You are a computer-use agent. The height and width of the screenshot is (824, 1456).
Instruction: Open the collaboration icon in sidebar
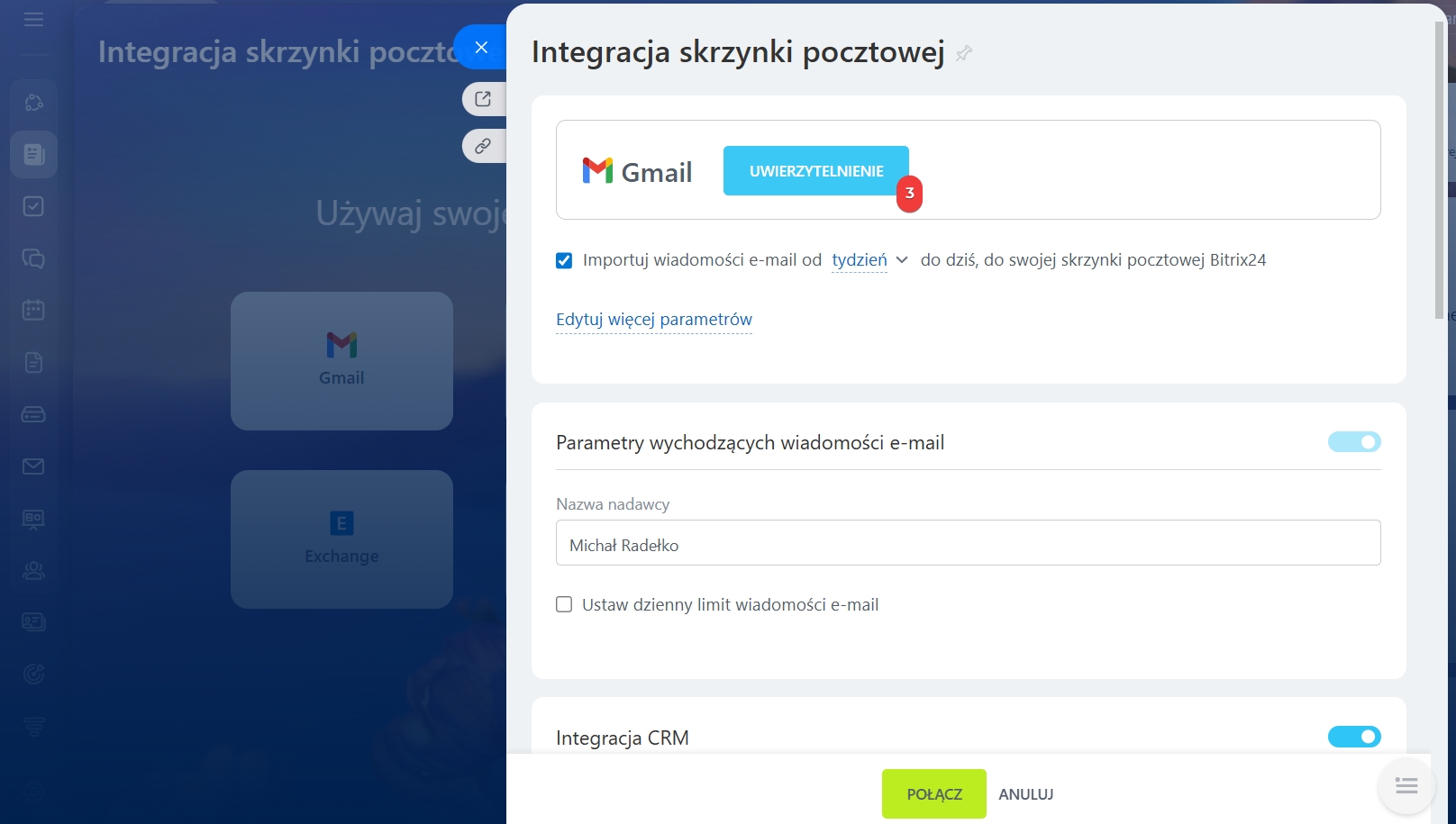click(x=33, y=103)
